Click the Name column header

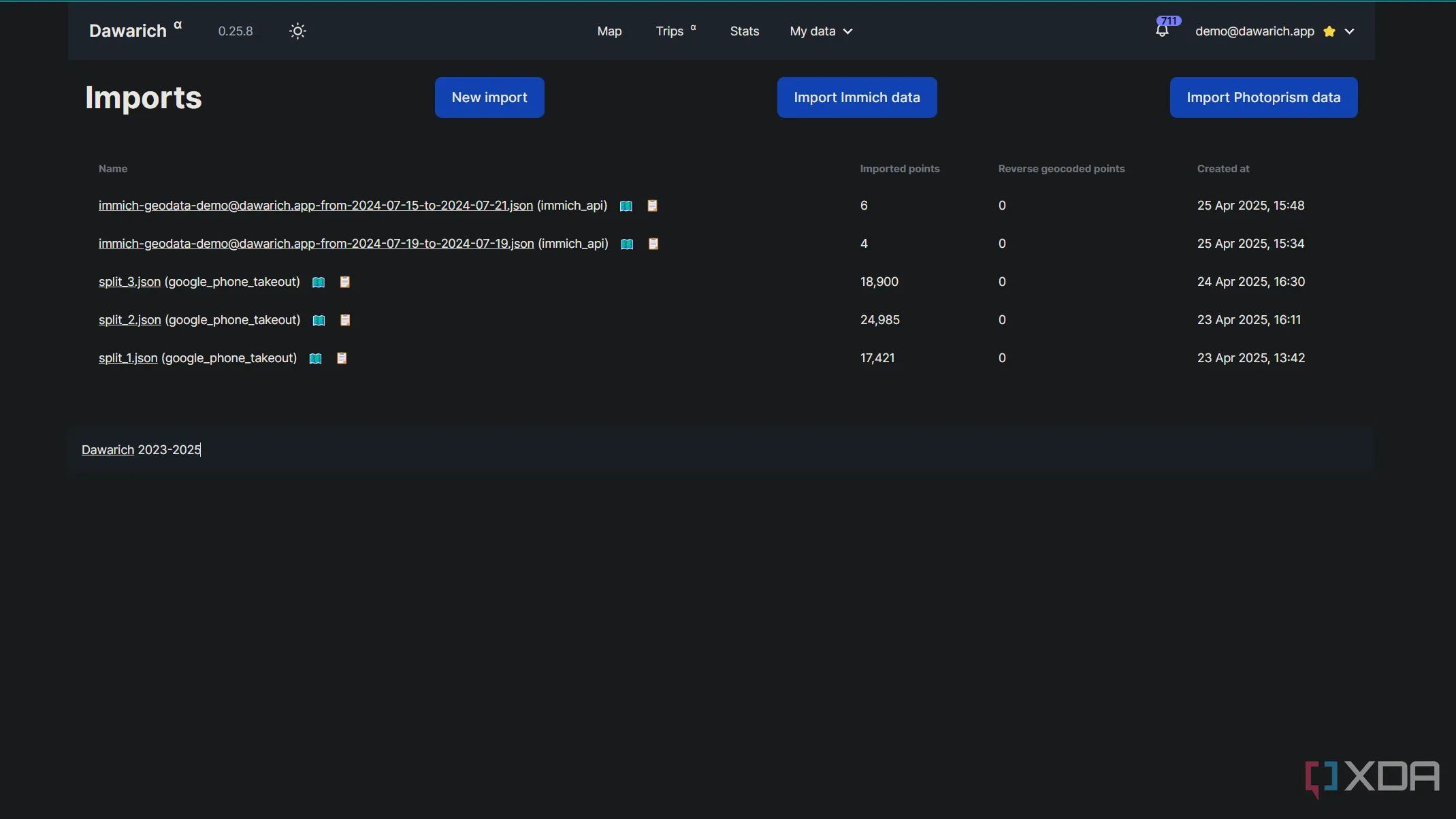(113, 169)
